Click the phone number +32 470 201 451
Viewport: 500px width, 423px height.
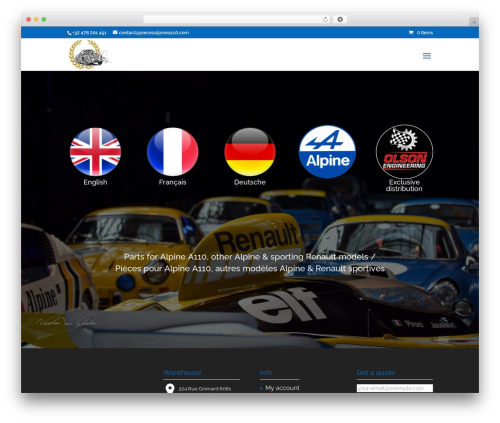coord(89,33)
